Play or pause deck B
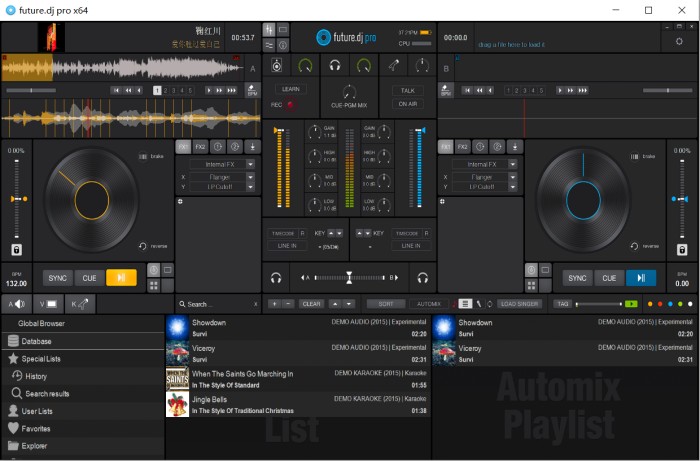This screenshot has height=461, width=700. [x=641, y=278]
